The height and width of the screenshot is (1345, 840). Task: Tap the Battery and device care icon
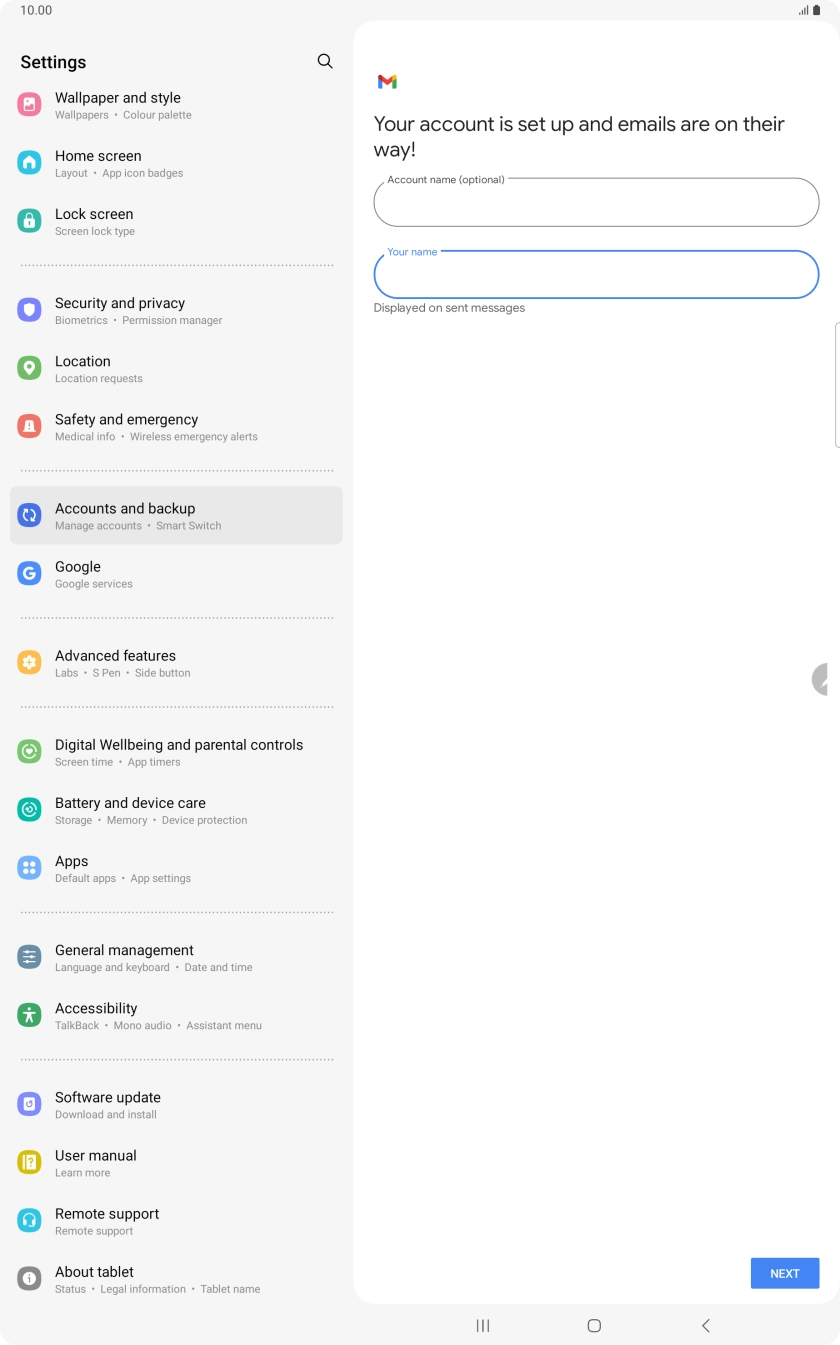coord(30,810)
